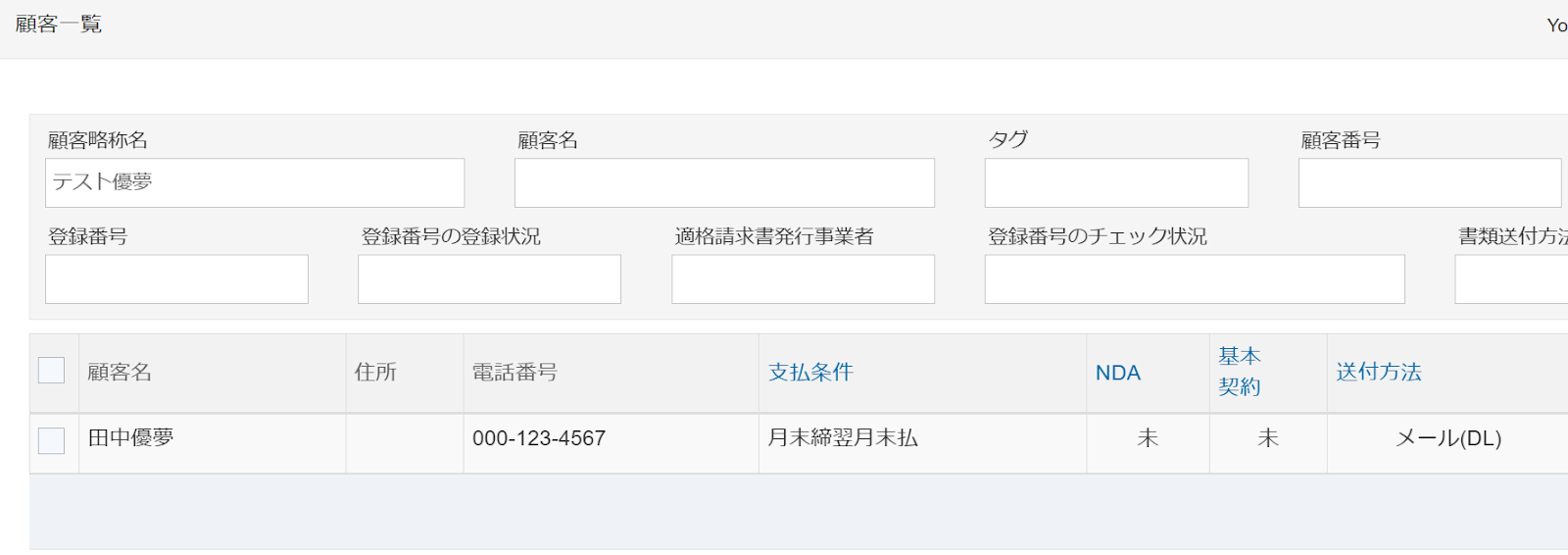1568x555 pixels.
Task: Click customer name 田中優夢 in table
Action: pos(130,438)
